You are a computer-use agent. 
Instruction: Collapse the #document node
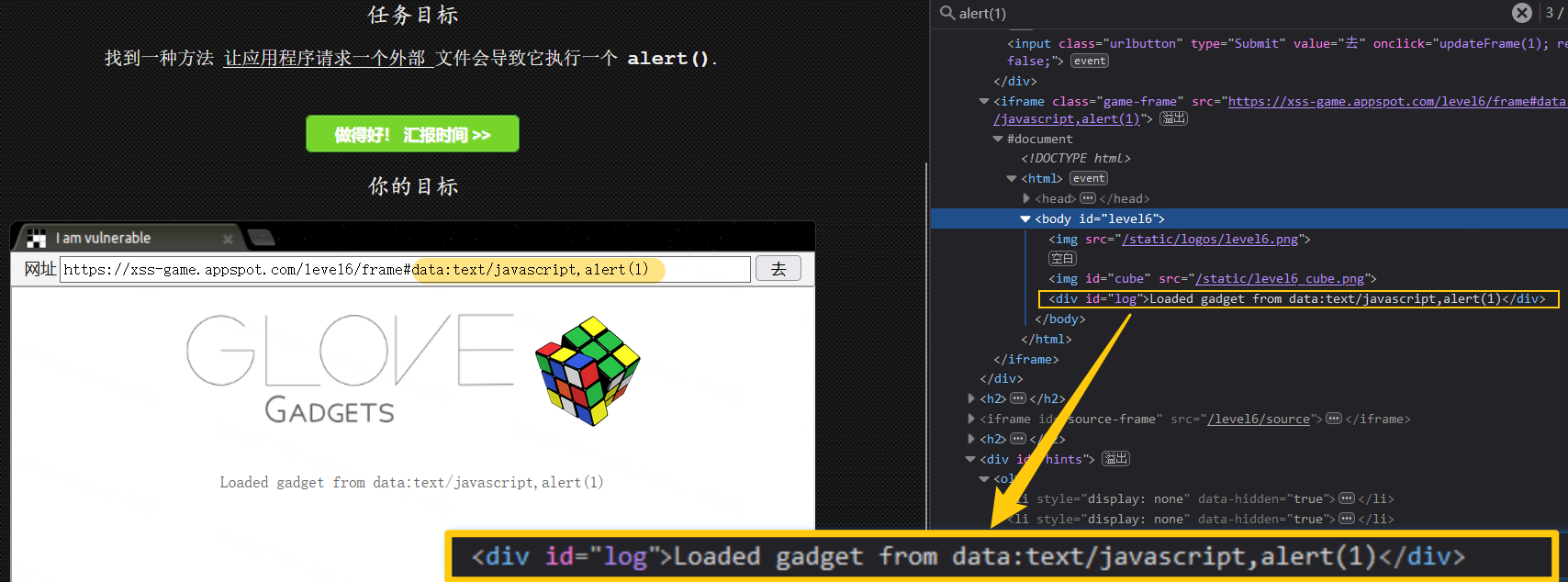coord(998,139)
